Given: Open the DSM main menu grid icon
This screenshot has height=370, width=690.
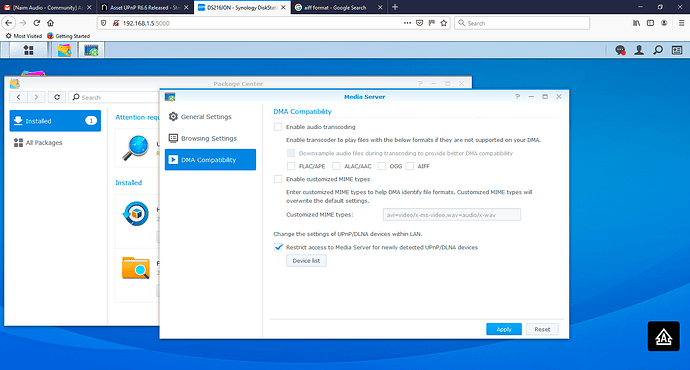Looking at the screenshot, I should [x=29, y=50].
